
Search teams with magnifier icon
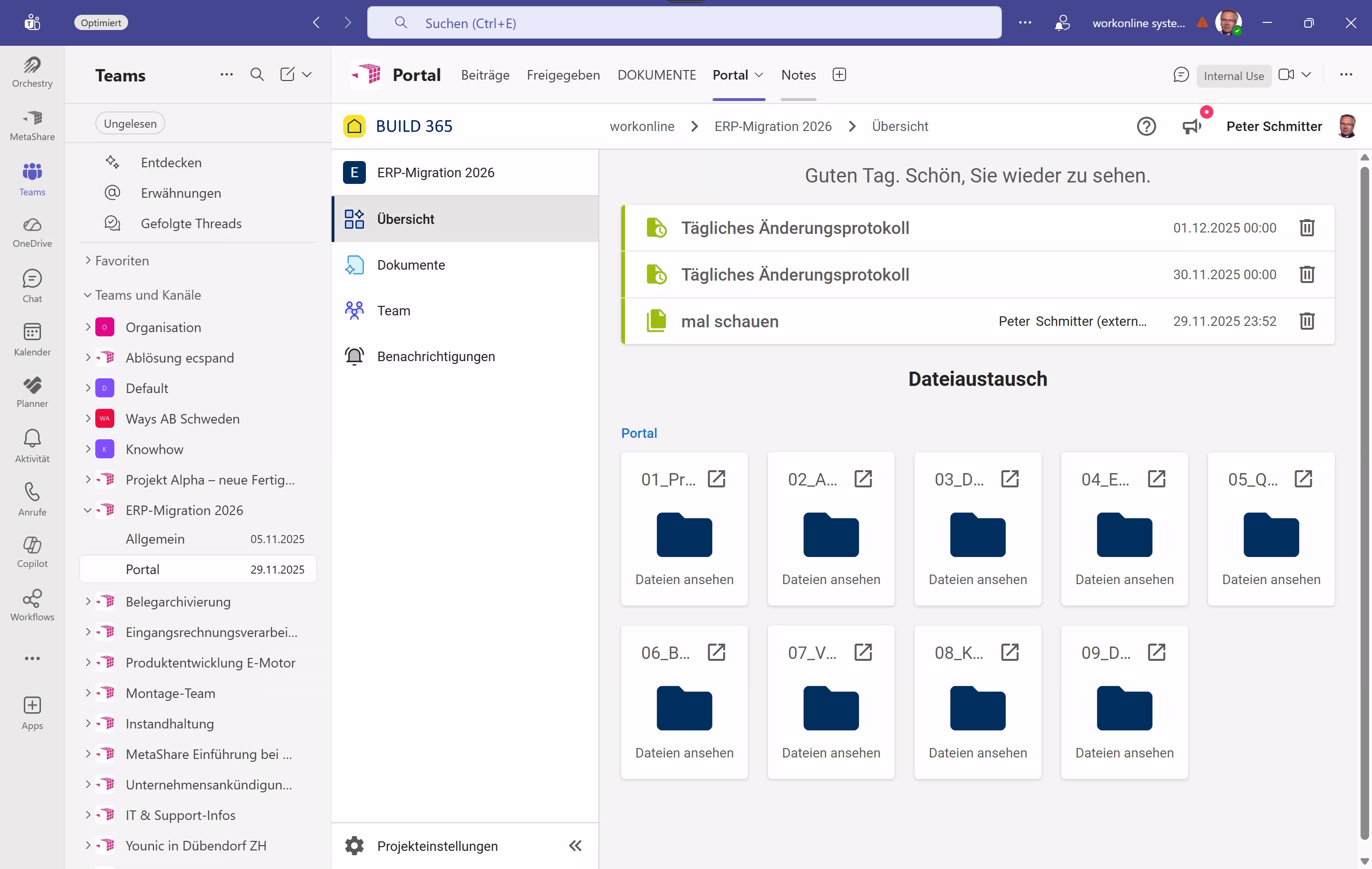coord(257,75)
